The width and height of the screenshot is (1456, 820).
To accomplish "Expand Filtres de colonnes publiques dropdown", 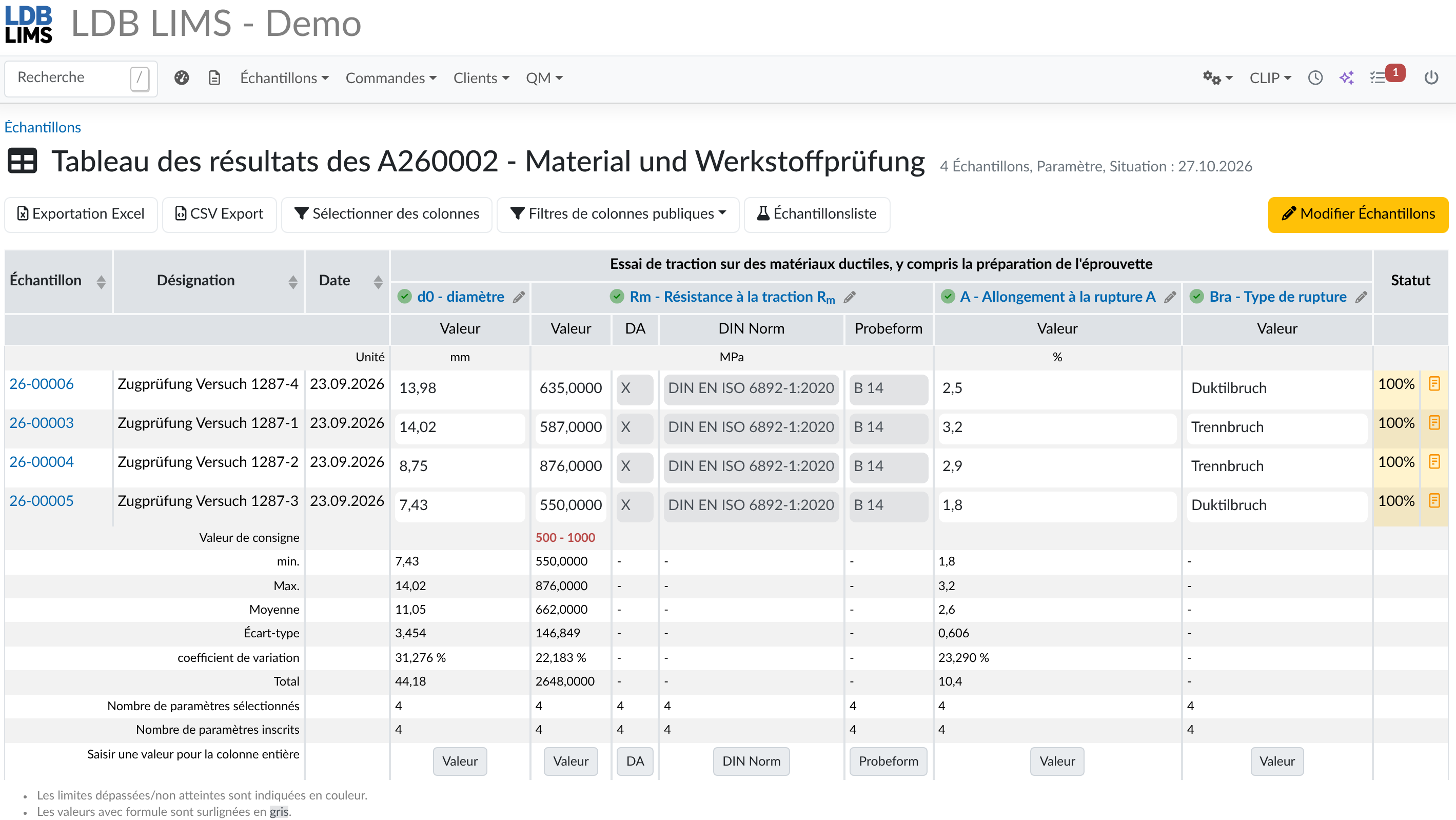I will tap(618, 214).
